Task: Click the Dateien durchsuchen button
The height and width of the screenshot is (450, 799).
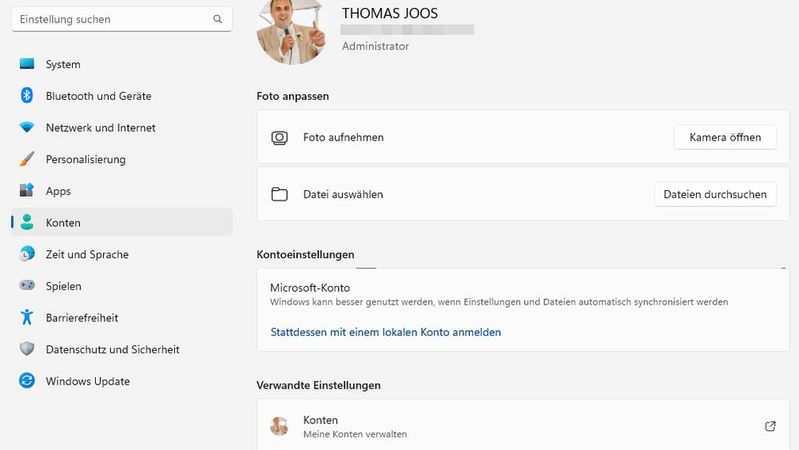Action: pyautogui.click(x=715, y=194)
